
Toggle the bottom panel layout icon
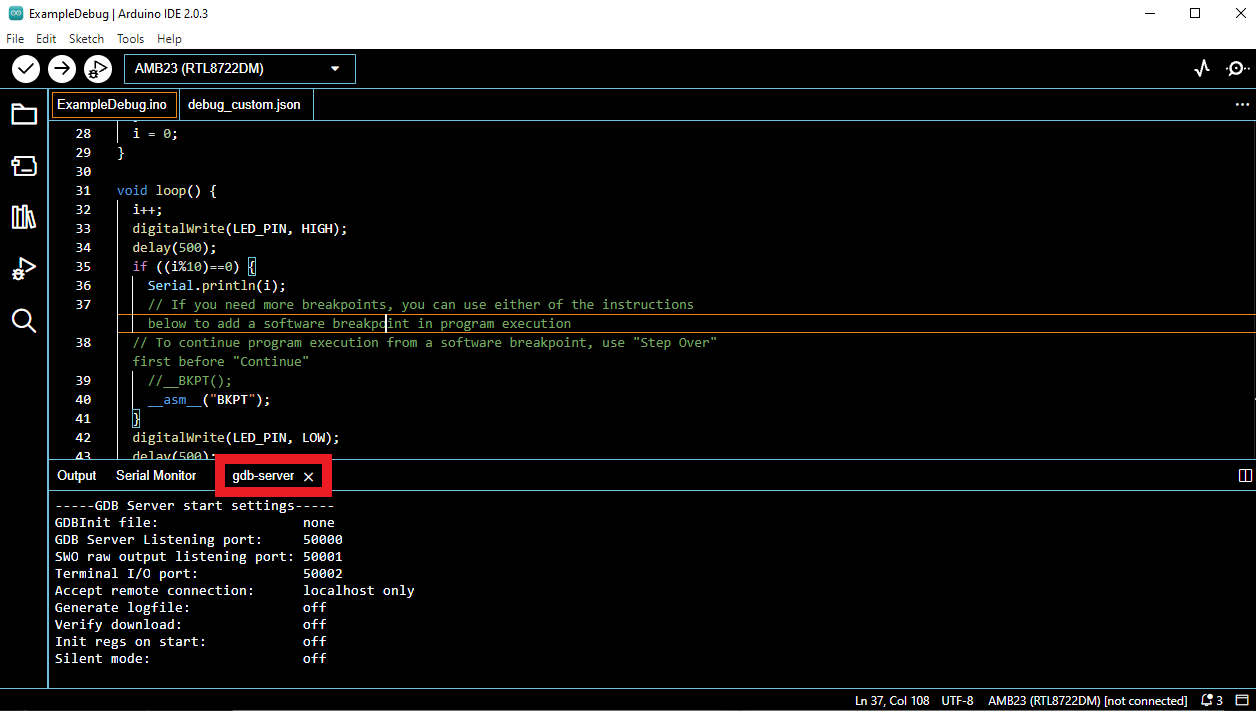[x=1245, y=475]
